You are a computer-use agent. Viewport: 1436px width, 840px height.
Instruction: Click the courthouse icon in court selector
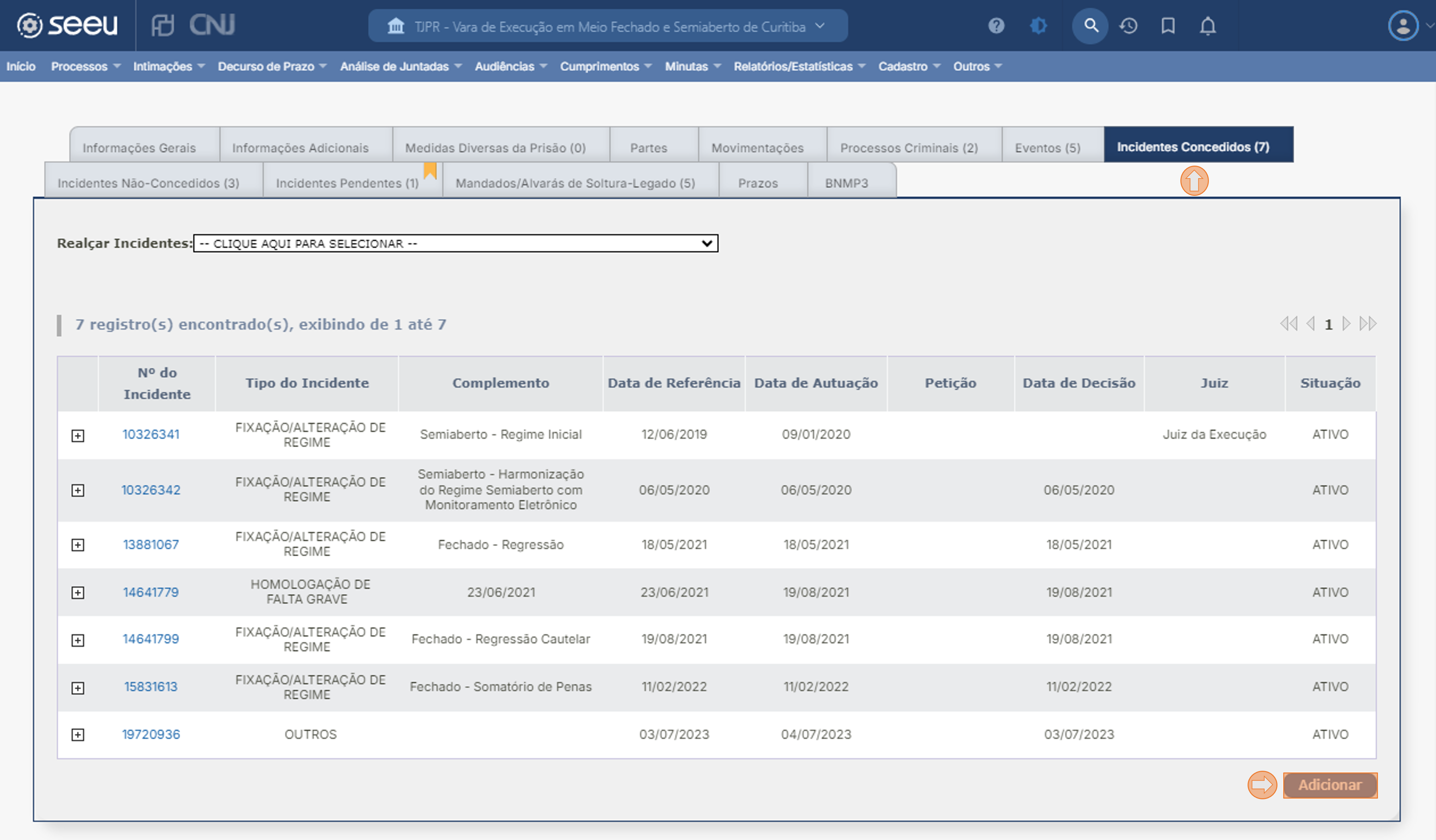pos(395,26)
